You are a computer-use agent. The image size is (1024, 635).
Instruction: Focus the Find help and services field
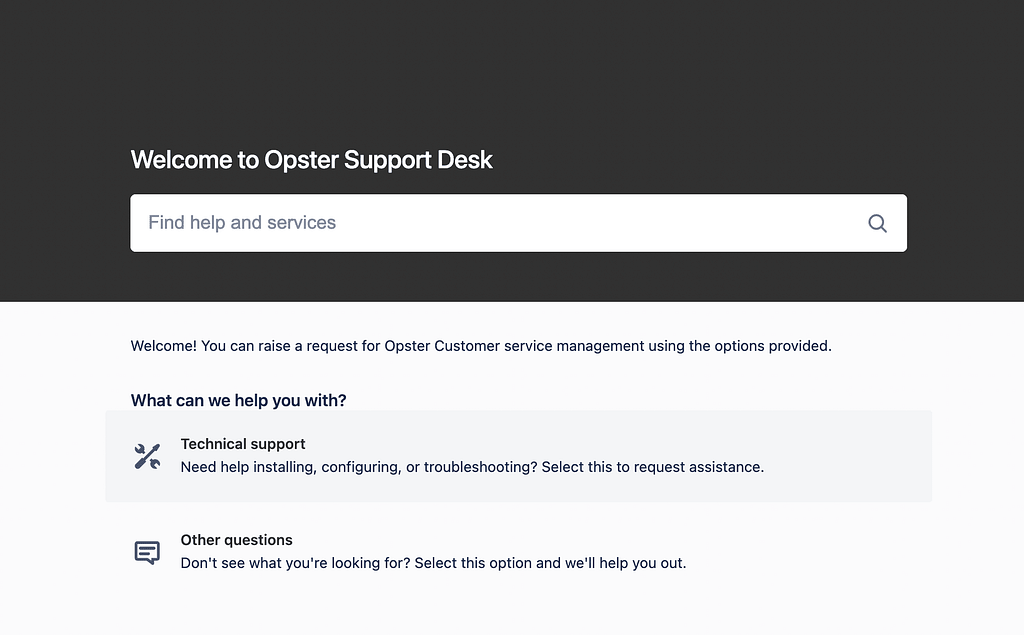(519, 223)
